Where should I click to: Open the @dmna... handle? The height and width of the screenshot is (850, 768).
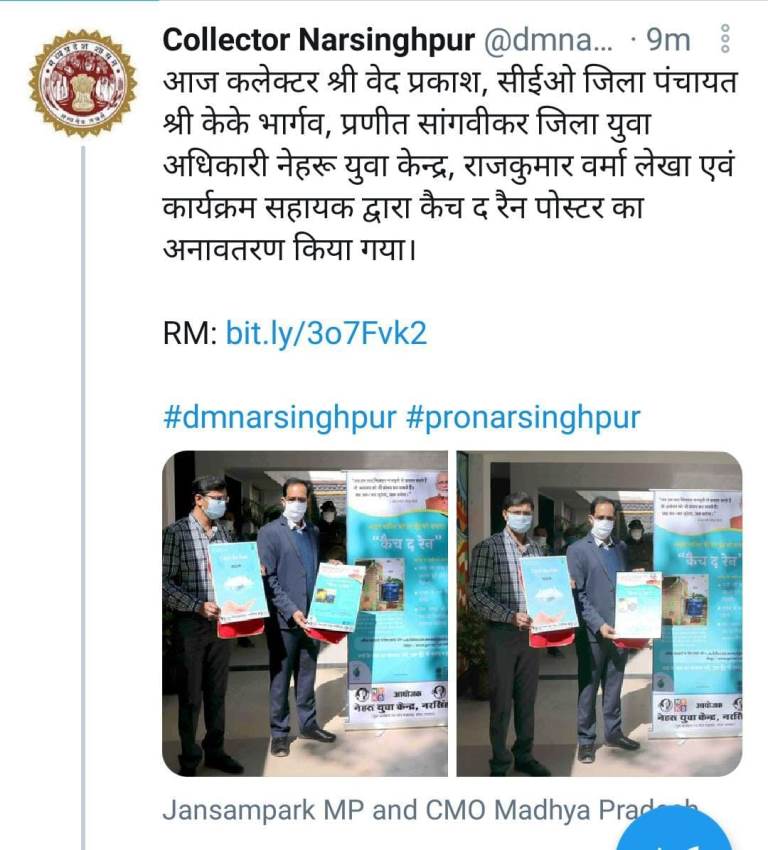coord(548,40)
